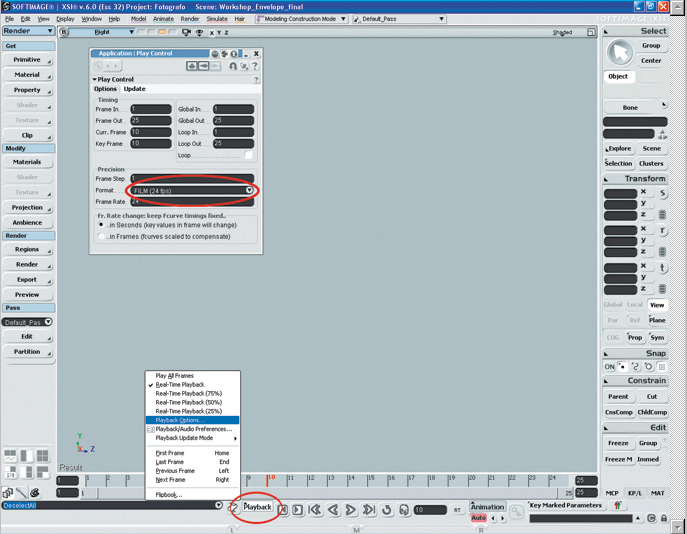Click the Rotate transform 'r' icon
687x534 pixels.
[x=663, y=231]
